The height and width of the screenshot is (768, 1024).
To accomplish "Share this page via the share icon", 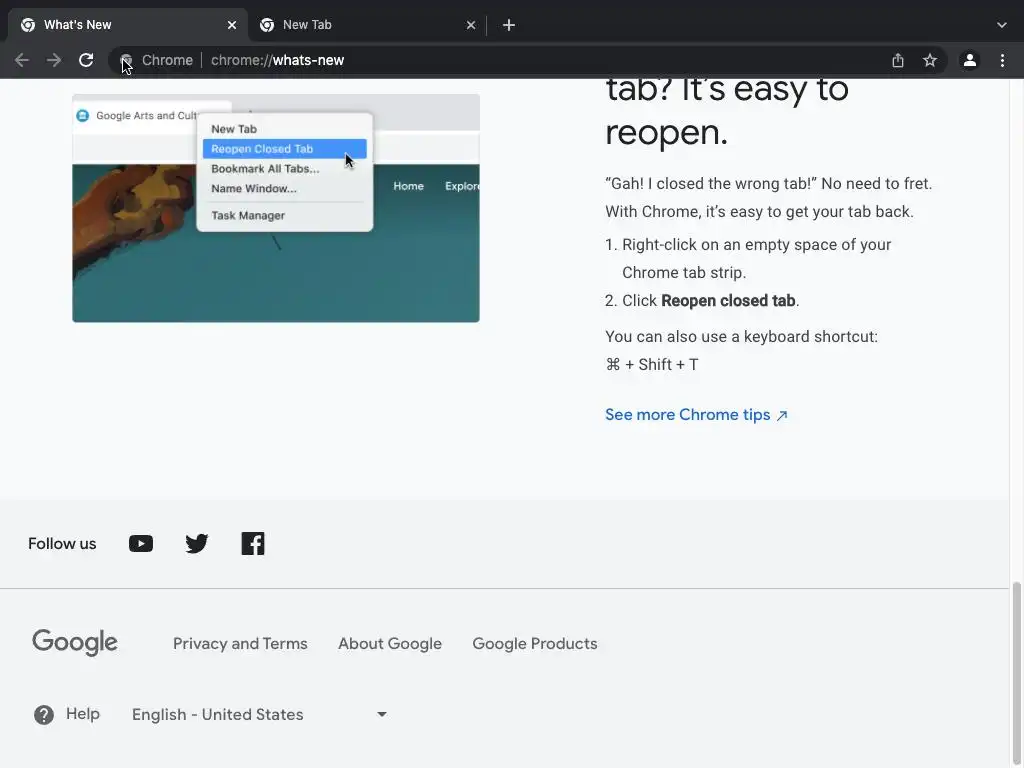I will pos(898,60).
